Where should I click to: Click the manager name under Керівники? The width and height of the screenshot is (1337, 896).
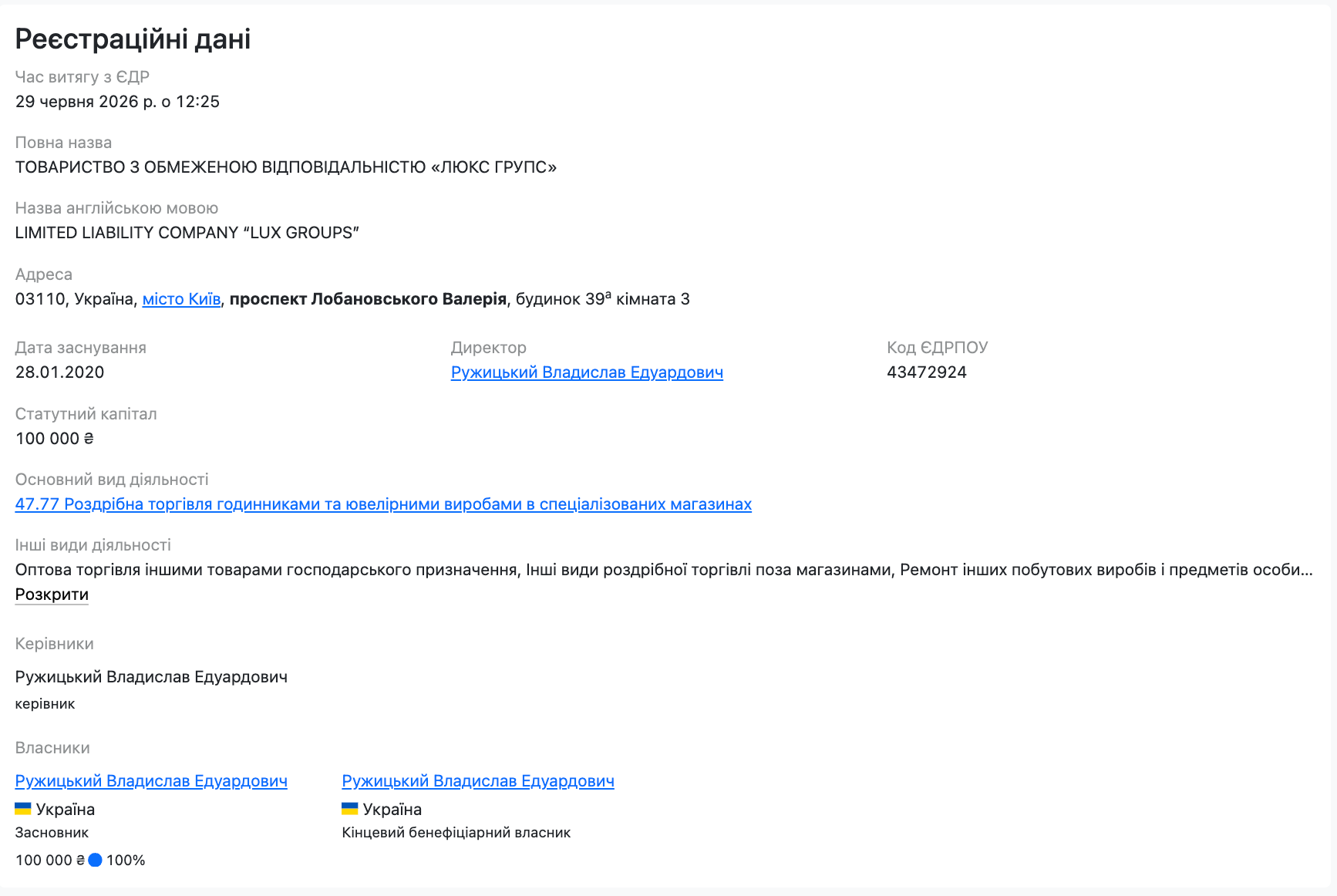pyautogui.click(x=151, y=677)
